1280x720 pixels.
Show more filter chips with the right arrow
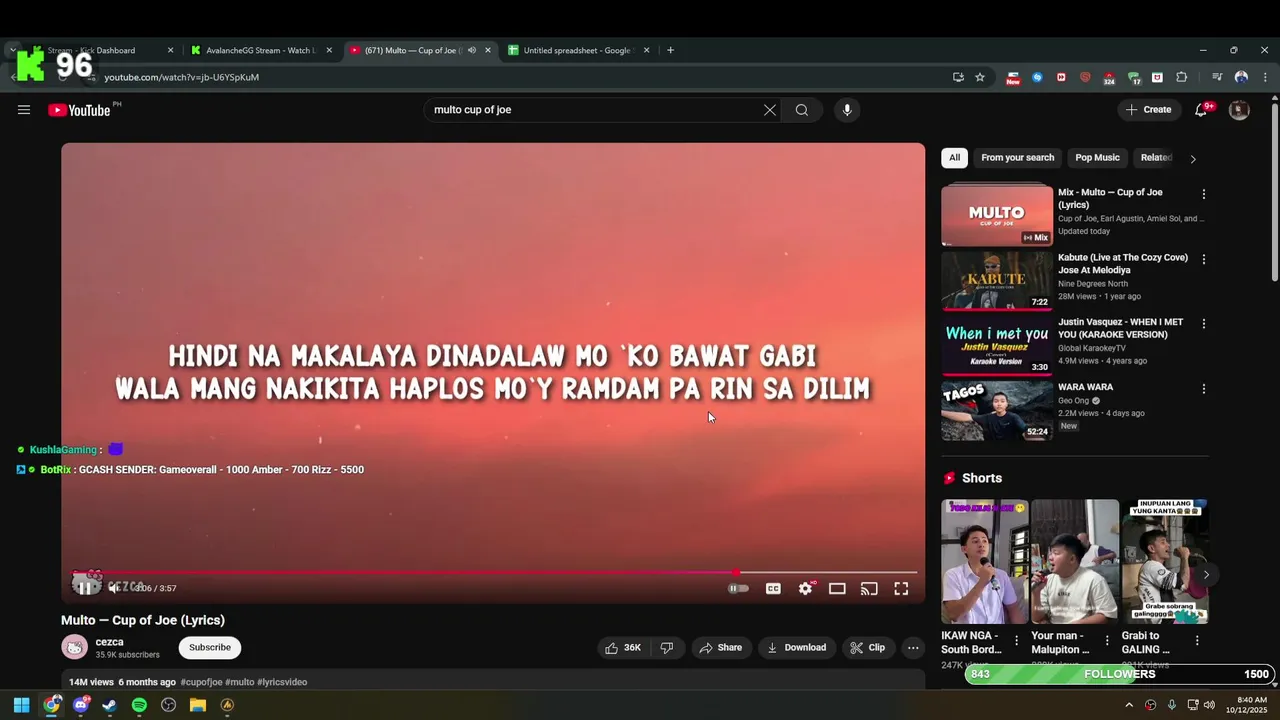point(1192,159)
